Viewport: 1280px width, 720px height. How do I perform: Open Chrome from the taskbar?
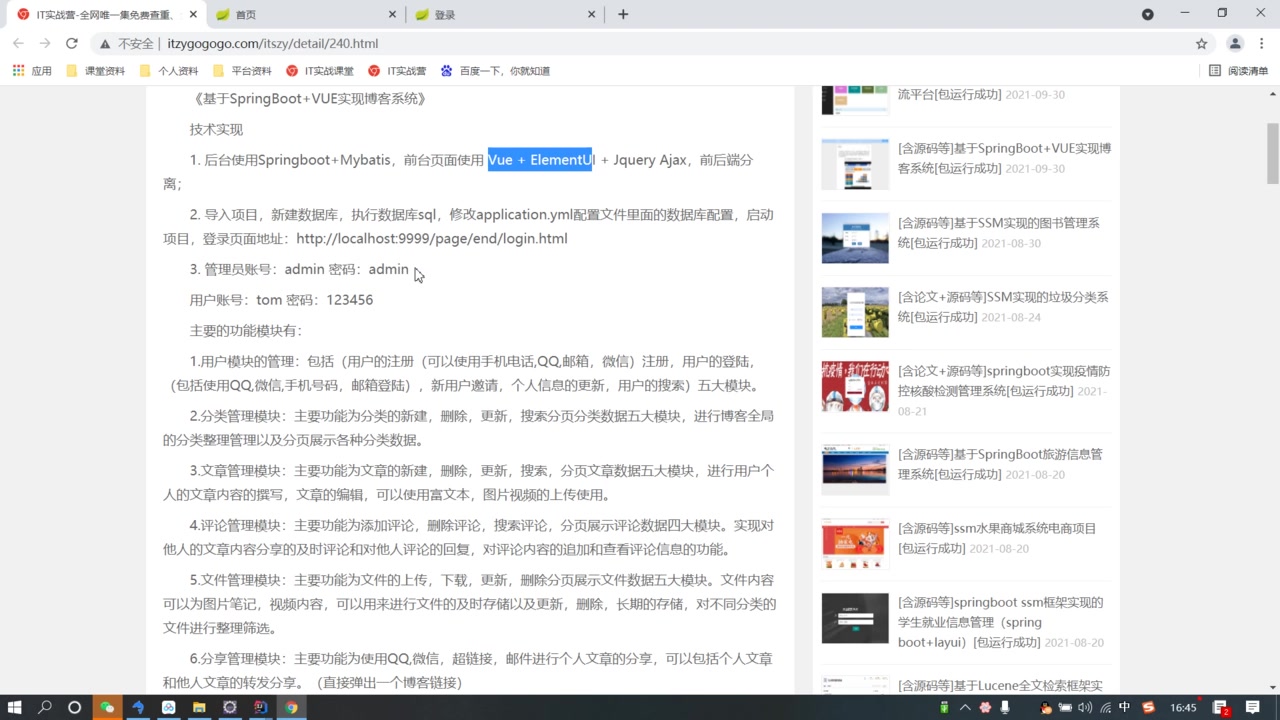[x=291, y=707]
